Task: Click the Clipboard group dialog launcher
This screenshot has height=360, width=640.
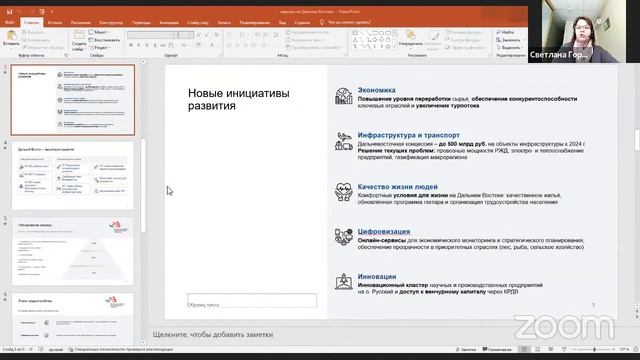Action: pos(66,55)
